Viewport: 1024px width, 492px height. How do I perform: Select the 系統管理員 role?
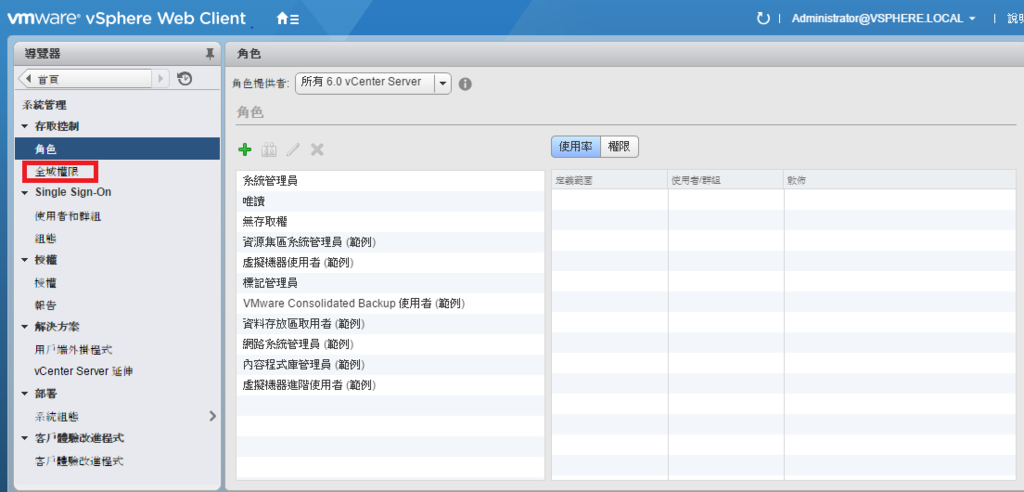[390, 181]
